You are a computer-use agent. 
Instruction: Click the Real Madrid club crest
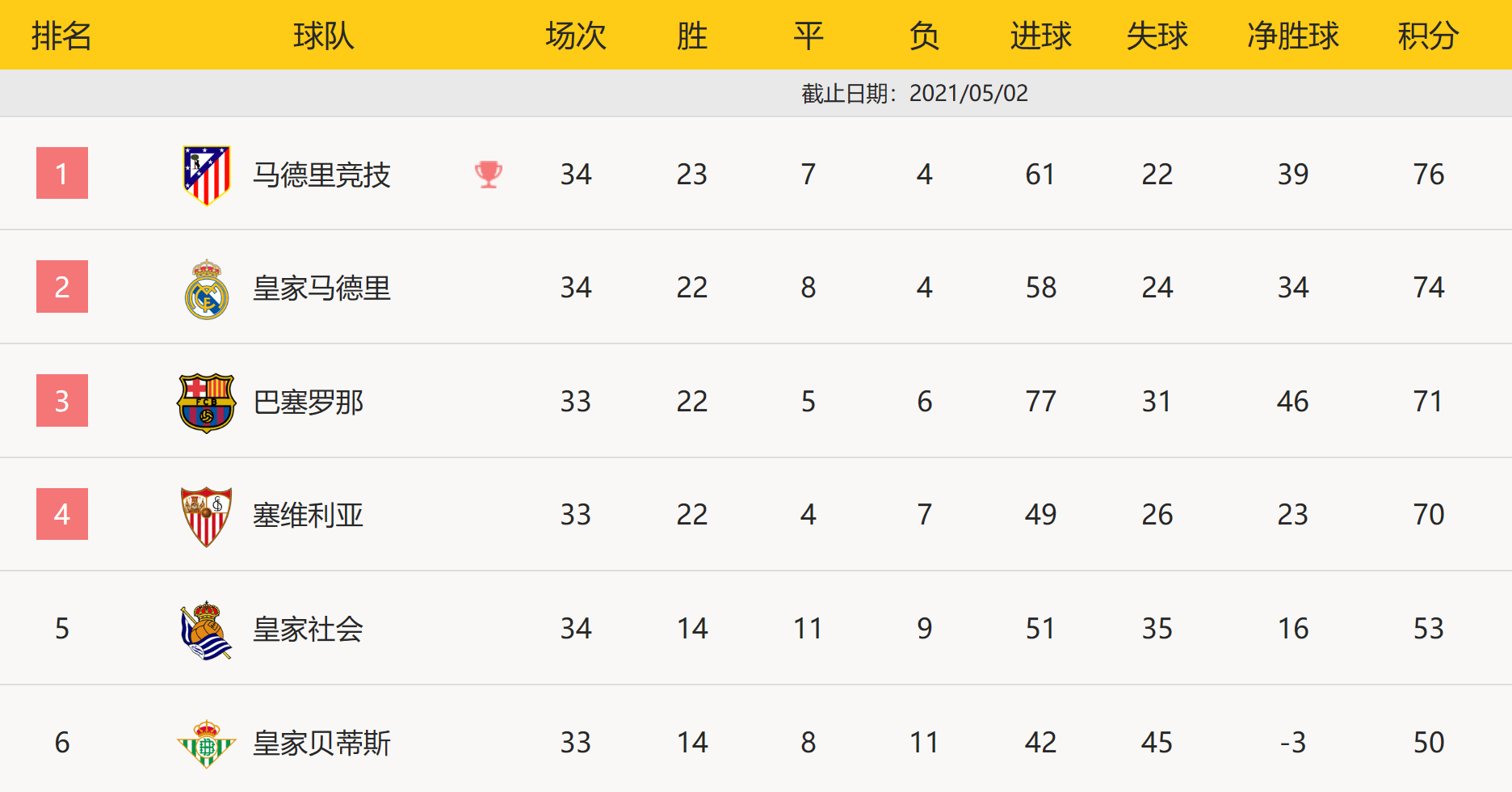(207, 289)
